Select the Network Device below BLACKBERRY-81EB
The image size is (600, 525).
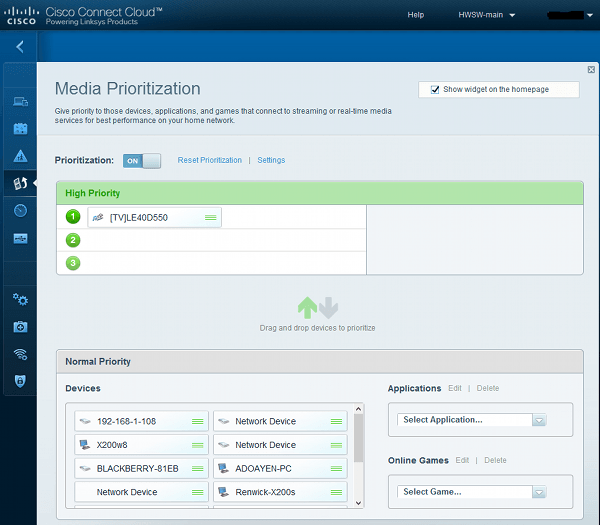[x=141, y=492]
